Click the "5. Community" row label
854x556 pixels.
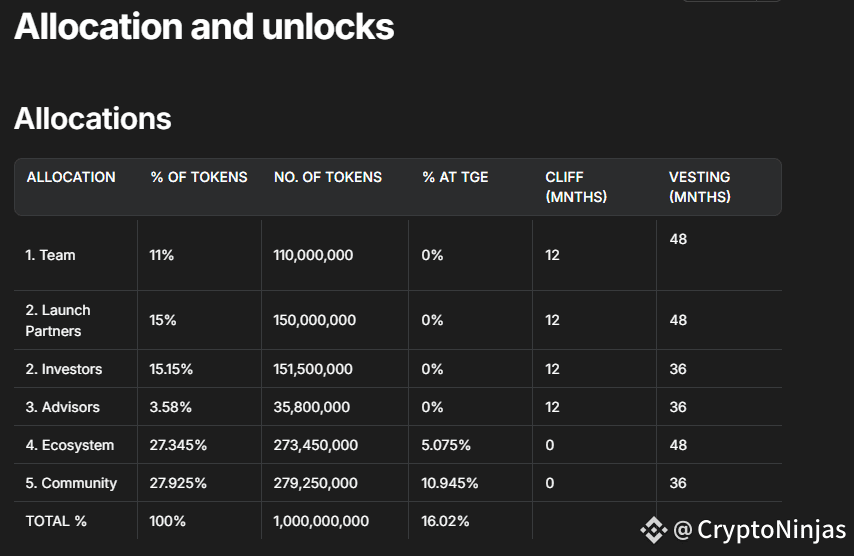tap(71, 483)
